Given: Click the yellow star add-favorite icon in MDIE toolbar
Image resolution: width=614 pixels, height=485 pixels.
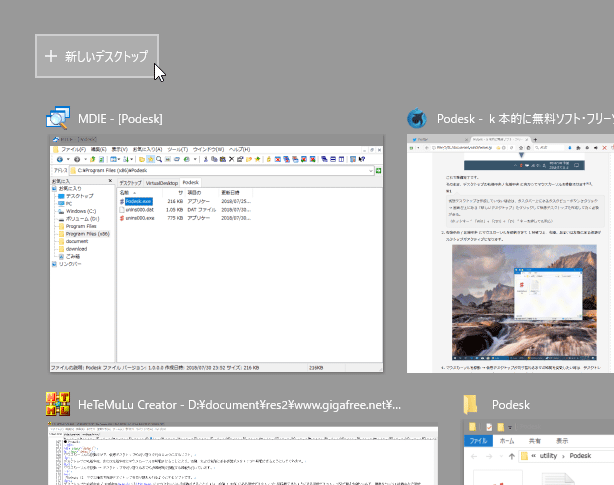Looking at the screenshot, I should [257, 159].
